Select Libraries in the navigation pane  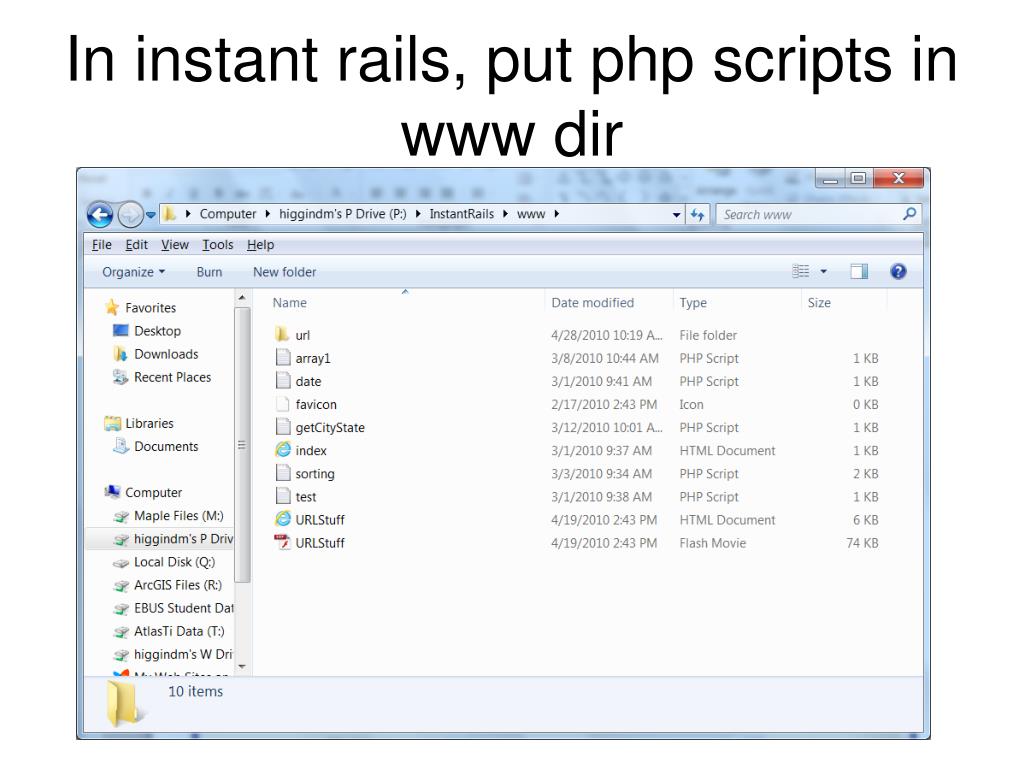tap(150, 423)
